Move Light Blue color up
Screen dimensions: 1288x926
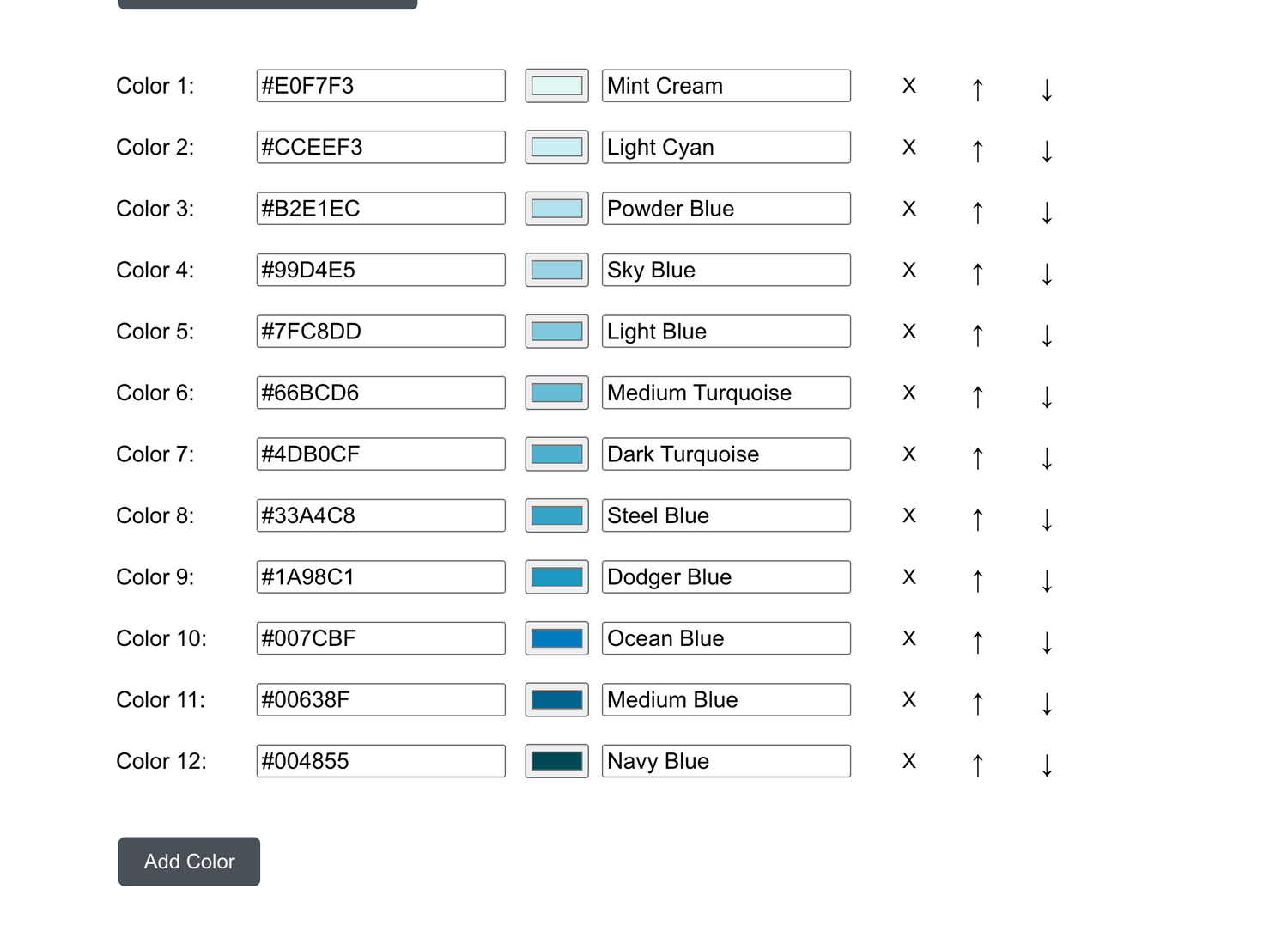(x=977, y=334)
